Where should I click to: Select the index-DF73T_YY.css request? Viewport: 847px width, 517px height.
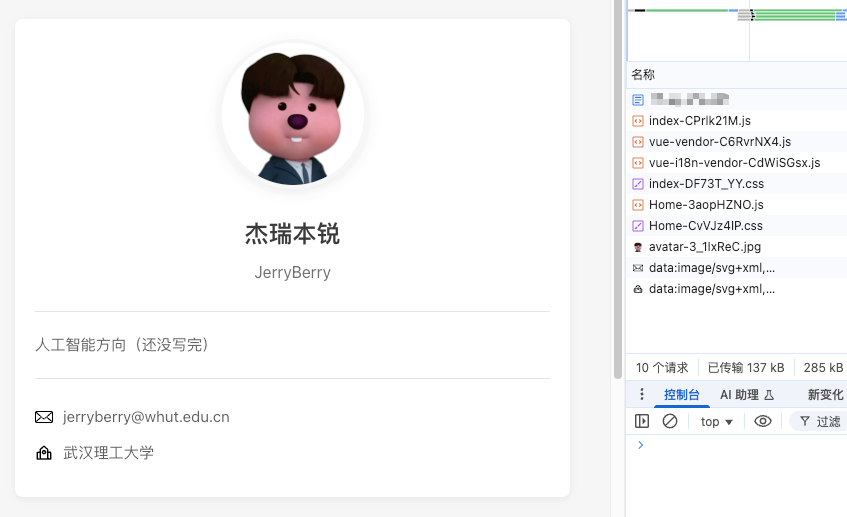click(736, 184)
